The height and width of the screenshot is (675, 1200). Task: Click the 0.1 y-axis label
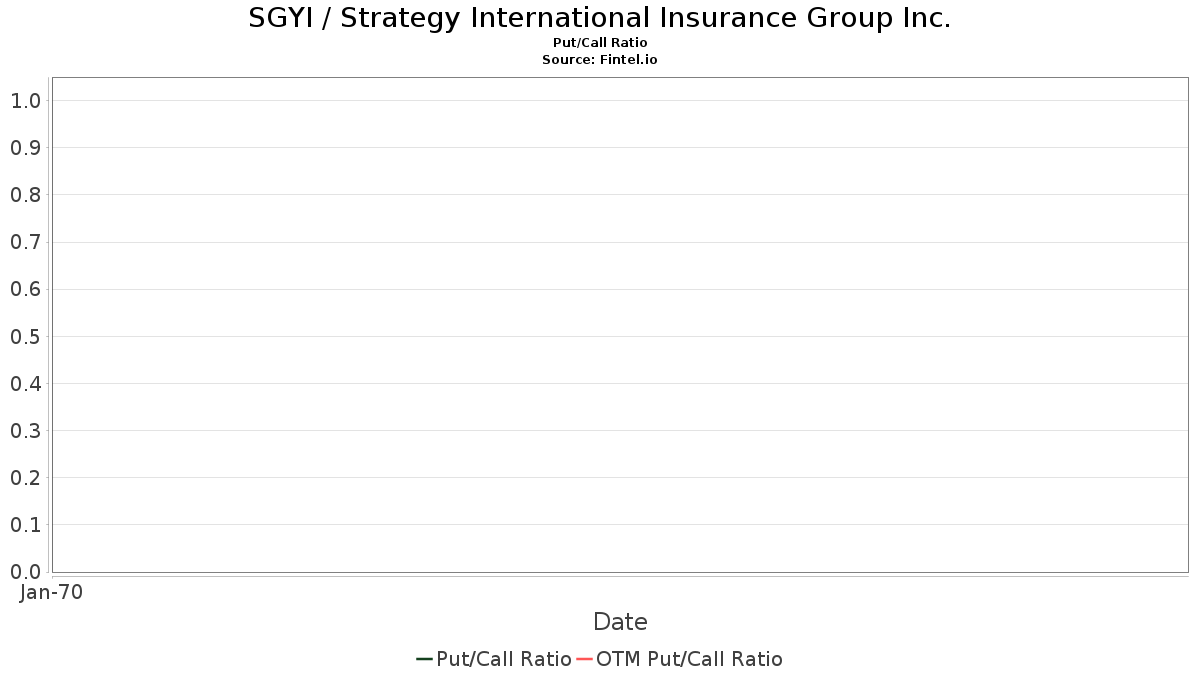25,525
